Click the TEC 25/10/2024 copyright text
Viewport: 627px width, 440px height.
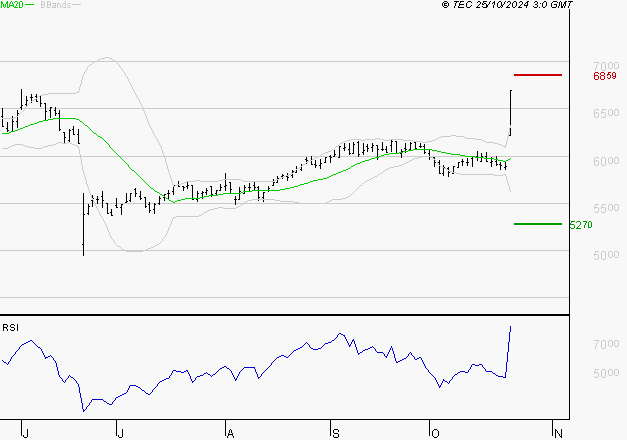(507, 5)
